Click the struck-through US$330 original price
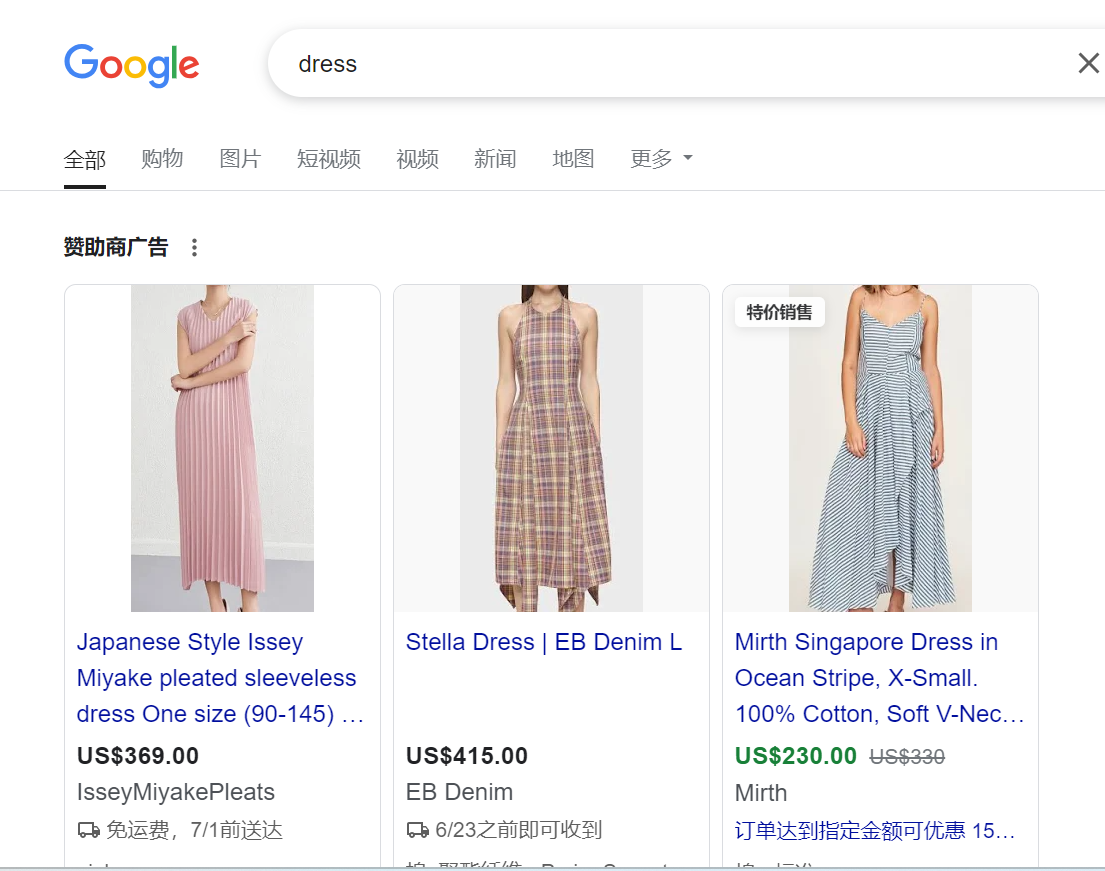Viewport: 1105px width, 871px height. pyautogui.click(x=907, y=757)
